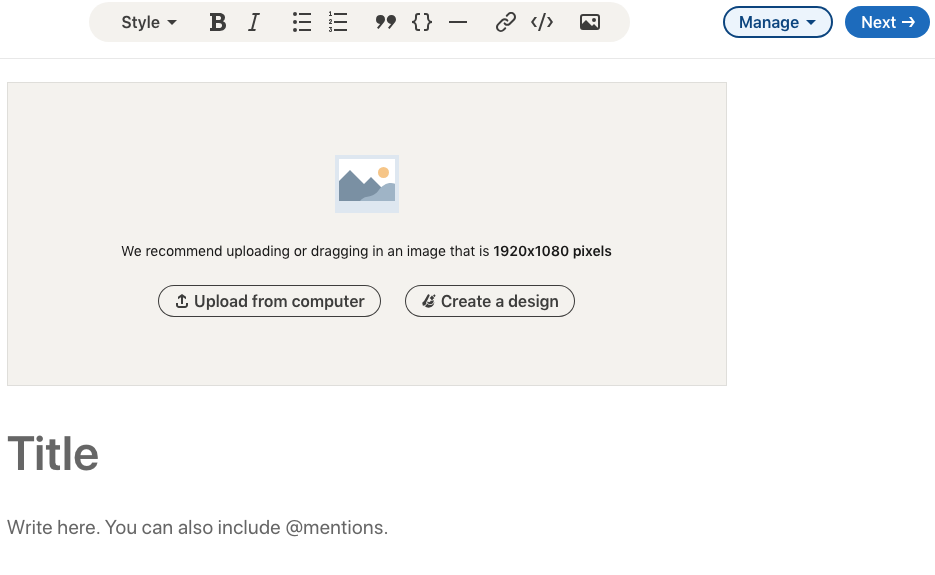
Task: Insert an image using toolbar picture icon
Action: tap(590, 23)
